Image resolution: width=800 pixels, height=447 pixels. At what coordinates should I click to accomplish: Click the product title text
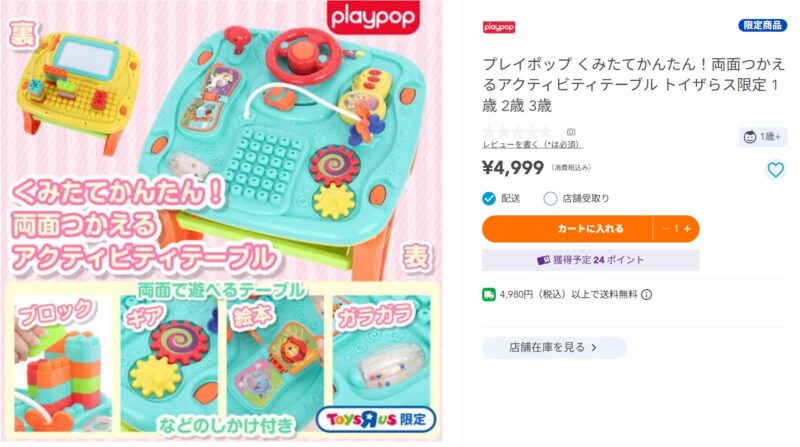click(633, 85)
